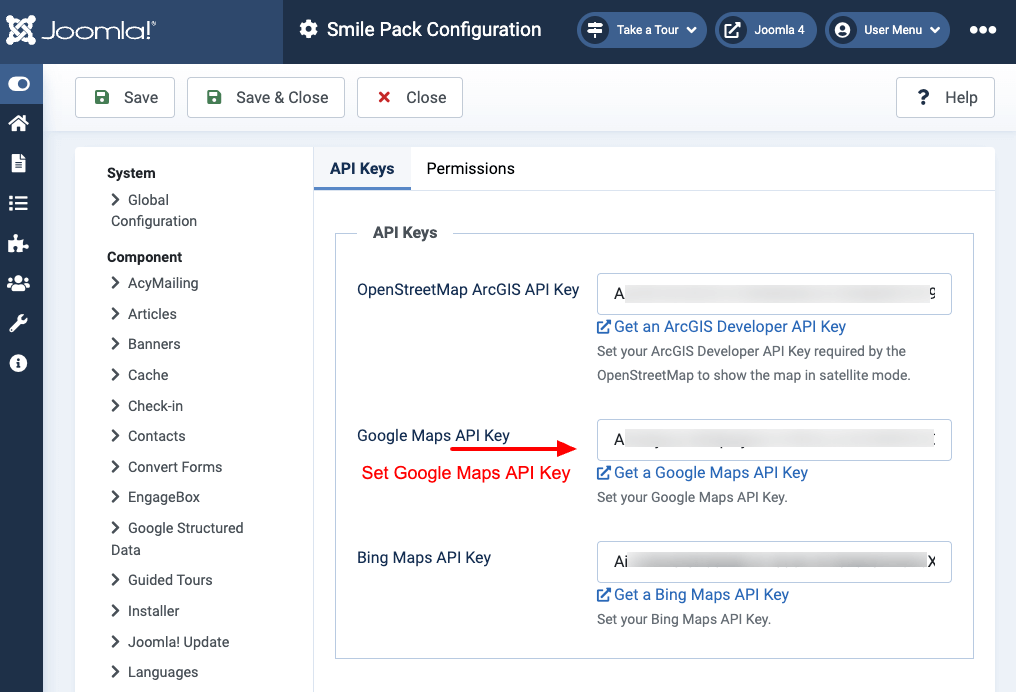Image resolution: width=1016 pixels, height=692 pixels.
Task: Click the Close button with red X
Action: point(410,97)
